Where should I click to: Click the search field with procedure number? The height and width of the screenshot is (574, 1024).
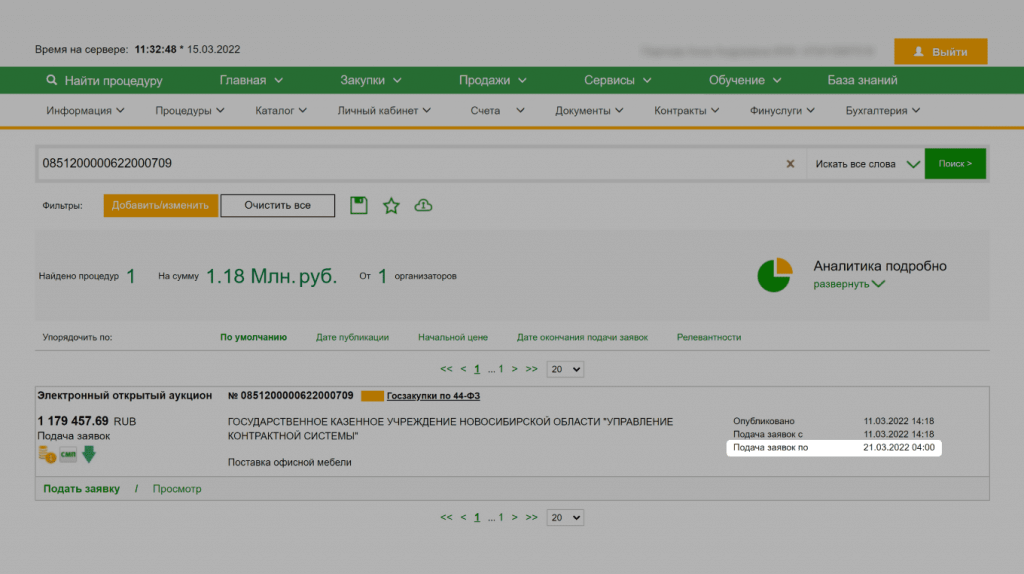coord(400,163)
